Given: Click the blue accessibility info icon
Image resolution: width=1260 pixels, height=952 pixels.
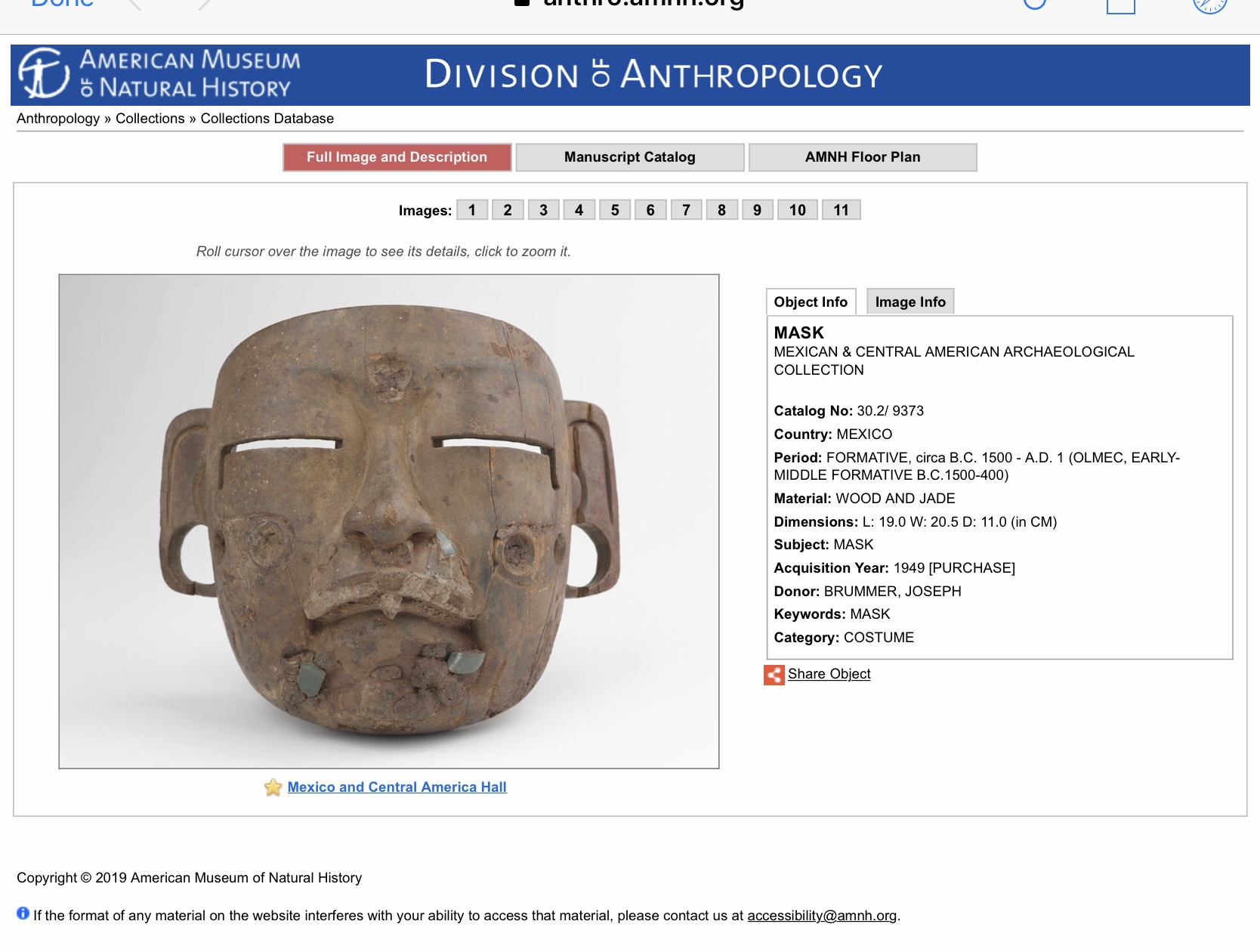Looking at the screenshot, I should [23, 913].
